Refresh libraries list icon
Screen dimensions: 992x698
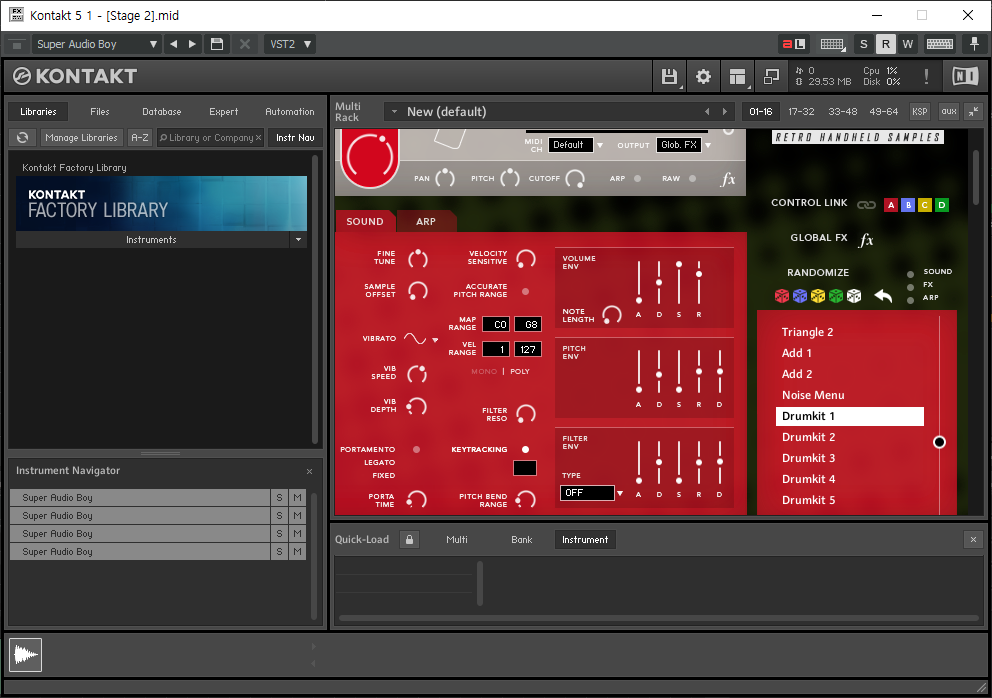23,137
